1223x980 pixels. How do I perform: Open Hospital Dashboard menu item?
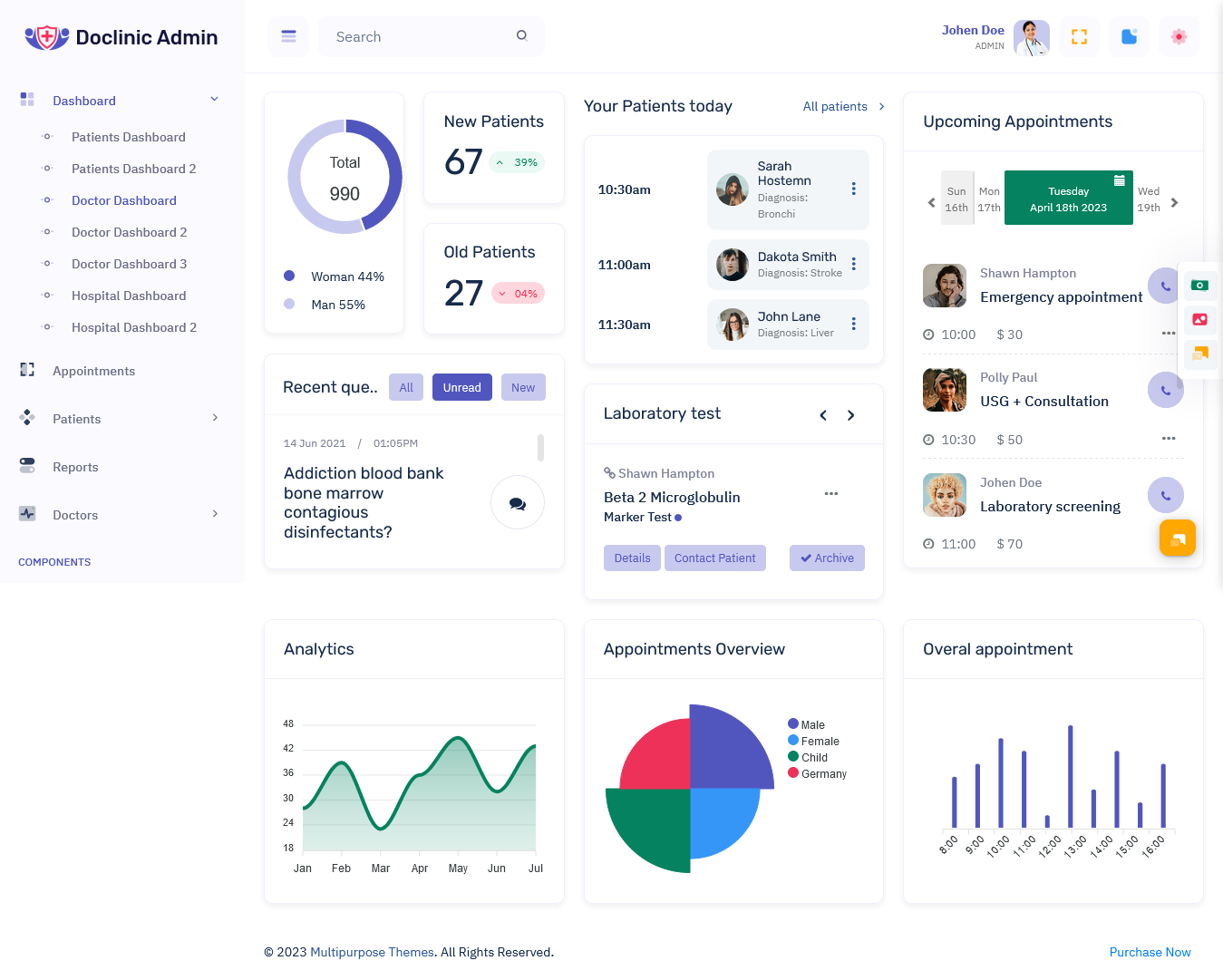tap(129, 296)
